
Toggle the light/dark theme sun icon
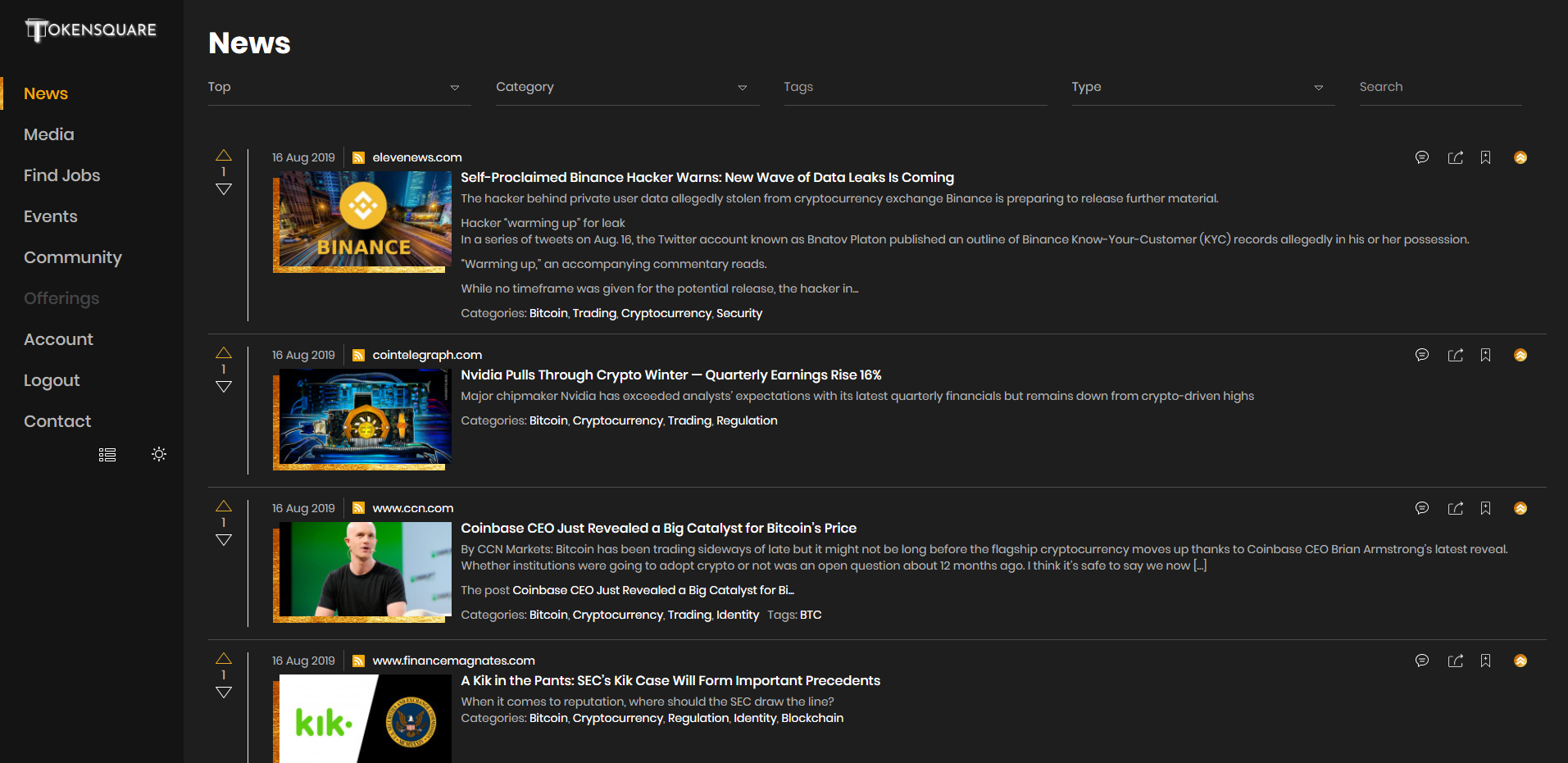pos(159,454)
